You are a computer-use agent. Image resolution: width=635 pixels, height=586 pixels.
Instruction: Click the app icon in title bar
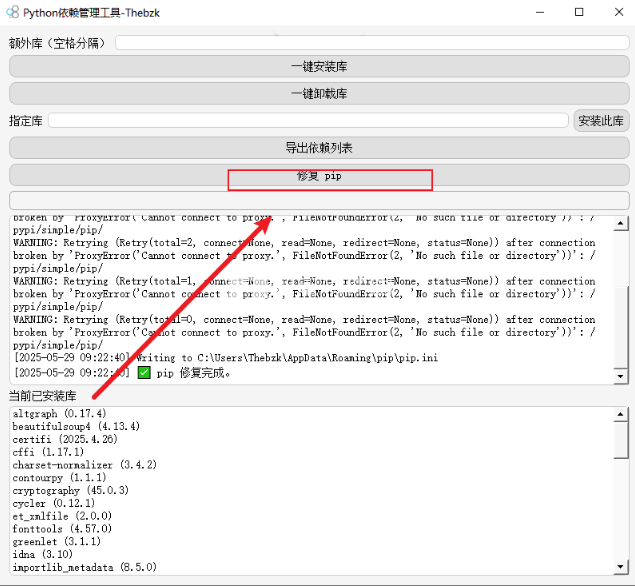pyautogui.click(x=13, y=12)
